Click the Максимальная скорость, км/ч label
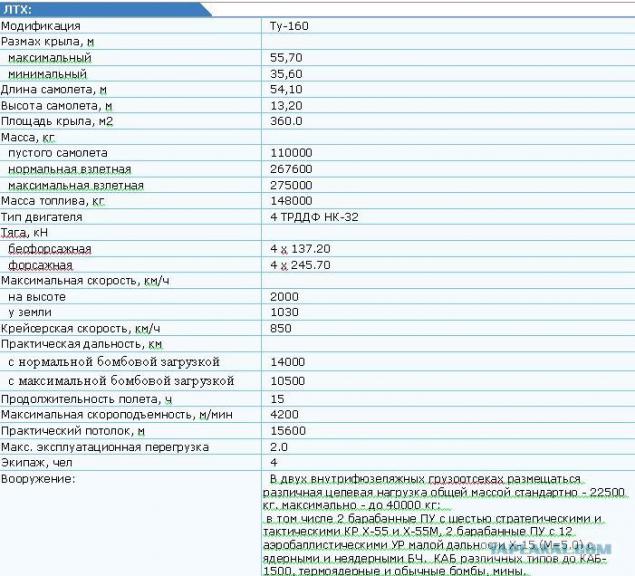 pyautogui.click(x=85, y=281)
